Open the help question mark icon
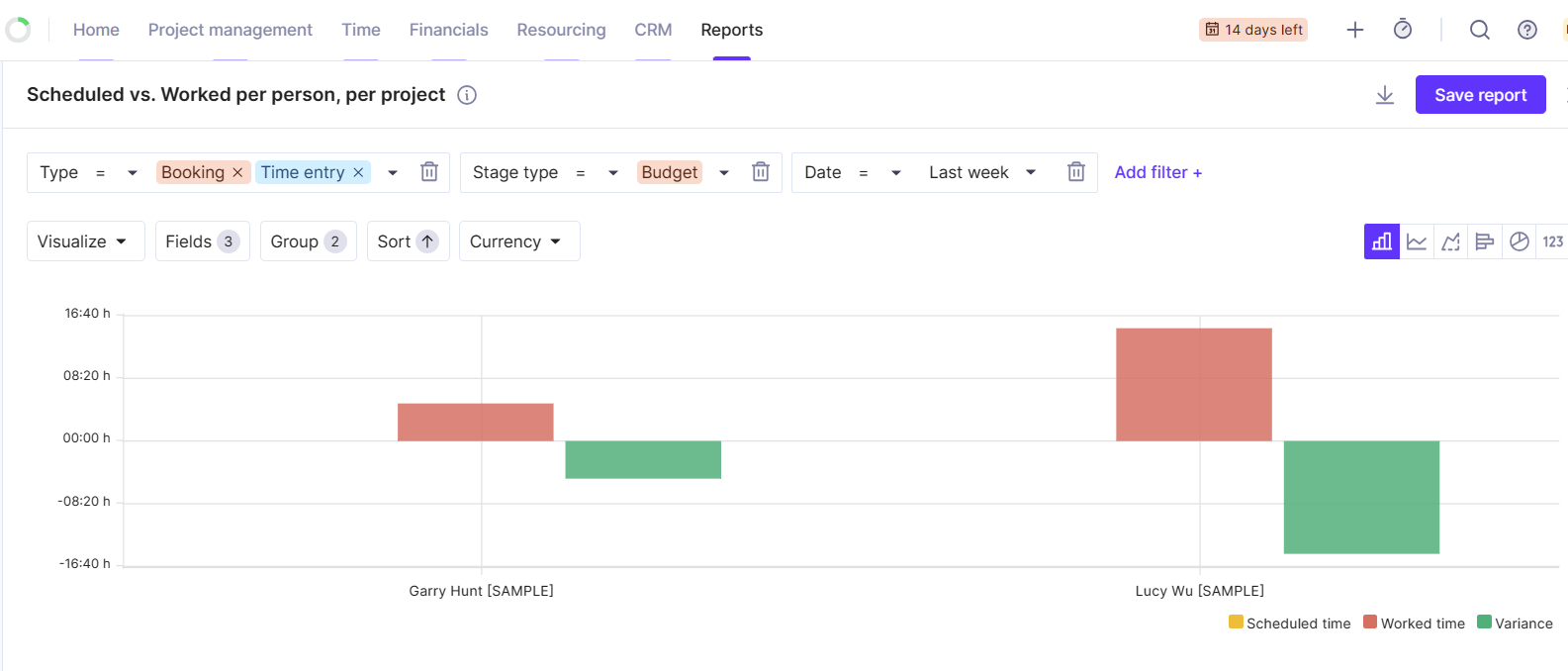The width and height of the screenshot is (1568, 671). [x=1527, y=30]
